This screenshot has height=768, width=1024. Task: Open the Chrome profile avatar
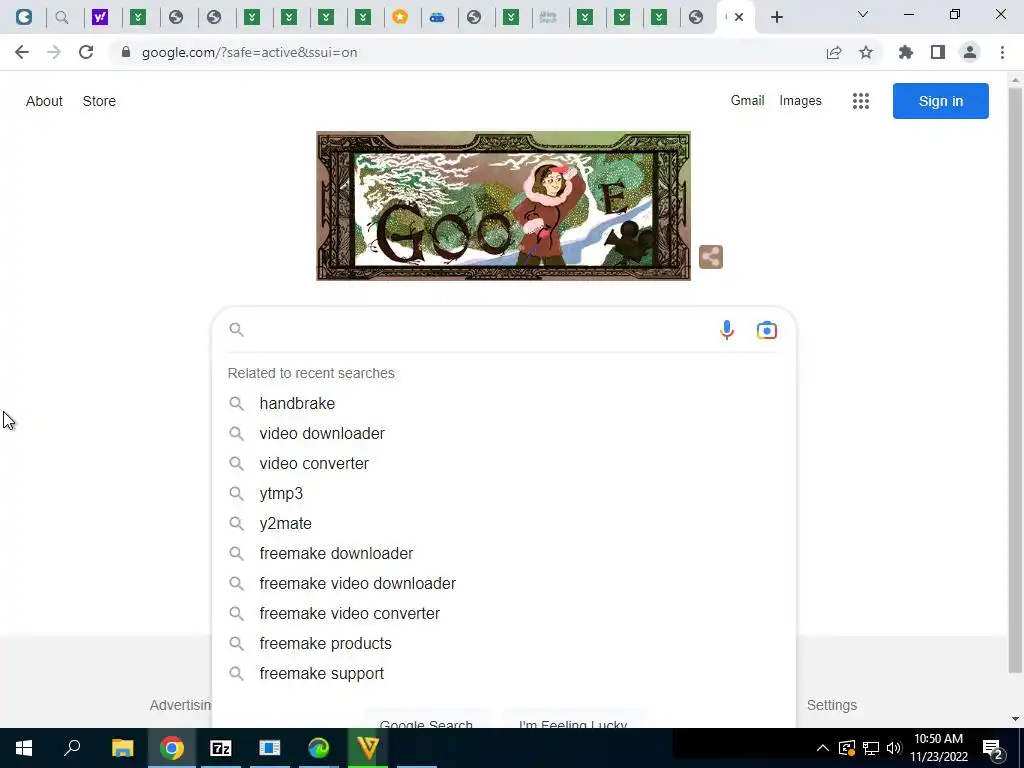[970, 52]
